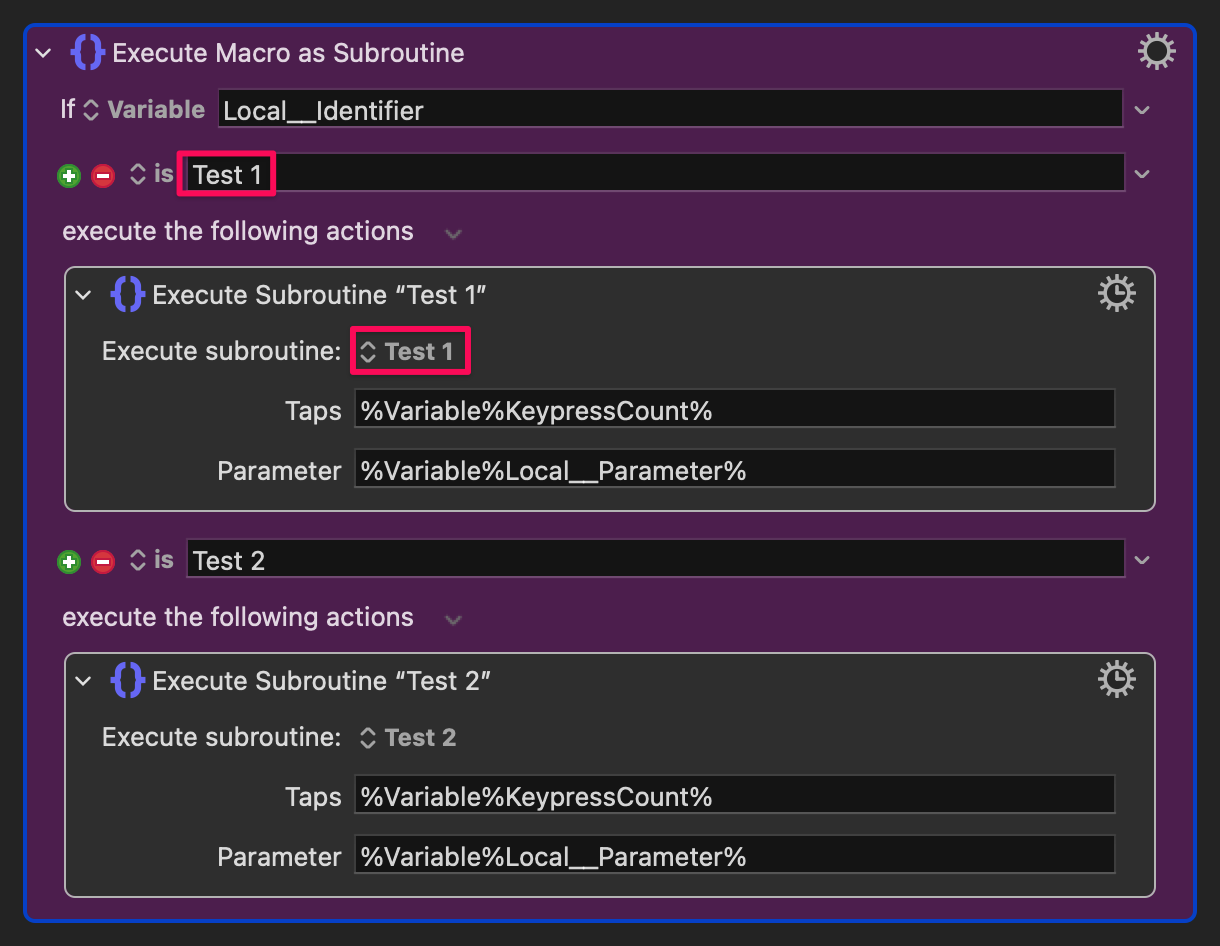Click the Local__Identifier variable field

point(670,109)
